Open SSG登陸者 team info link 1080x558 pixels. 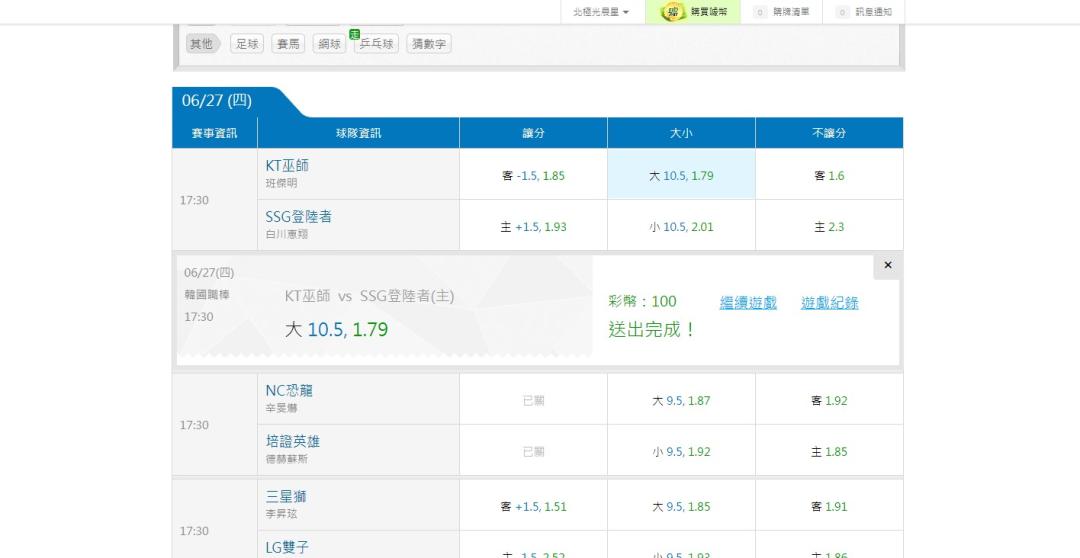click(x=298, y=216)
